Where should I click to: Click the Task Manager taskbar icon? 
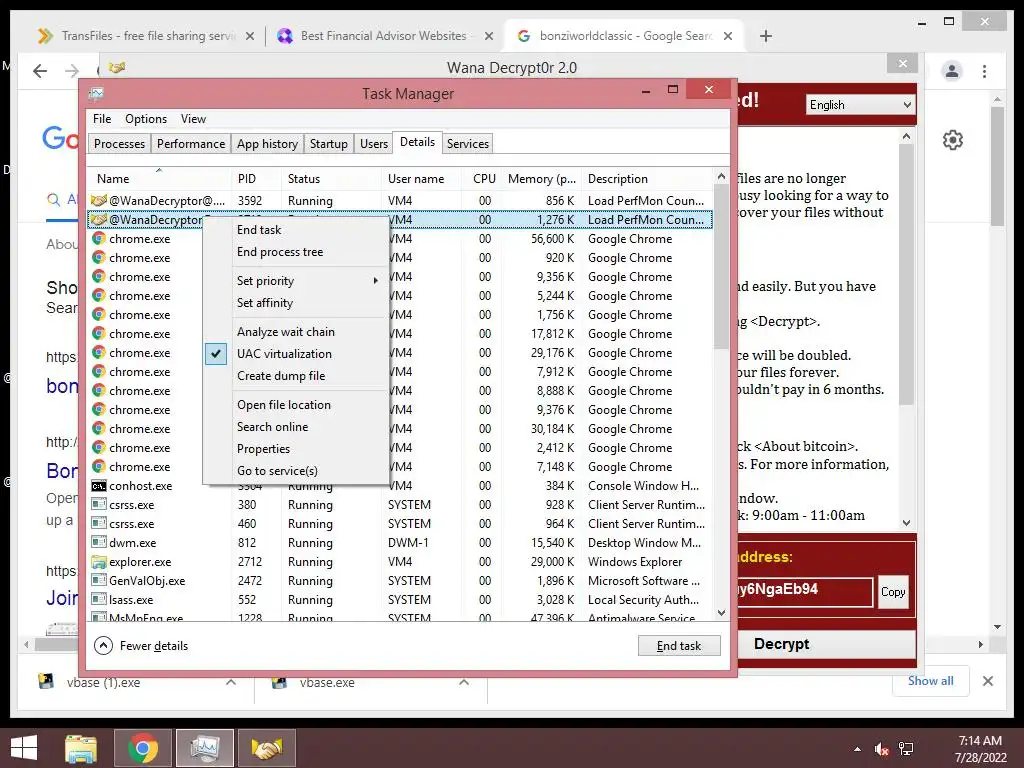(204, 748)
